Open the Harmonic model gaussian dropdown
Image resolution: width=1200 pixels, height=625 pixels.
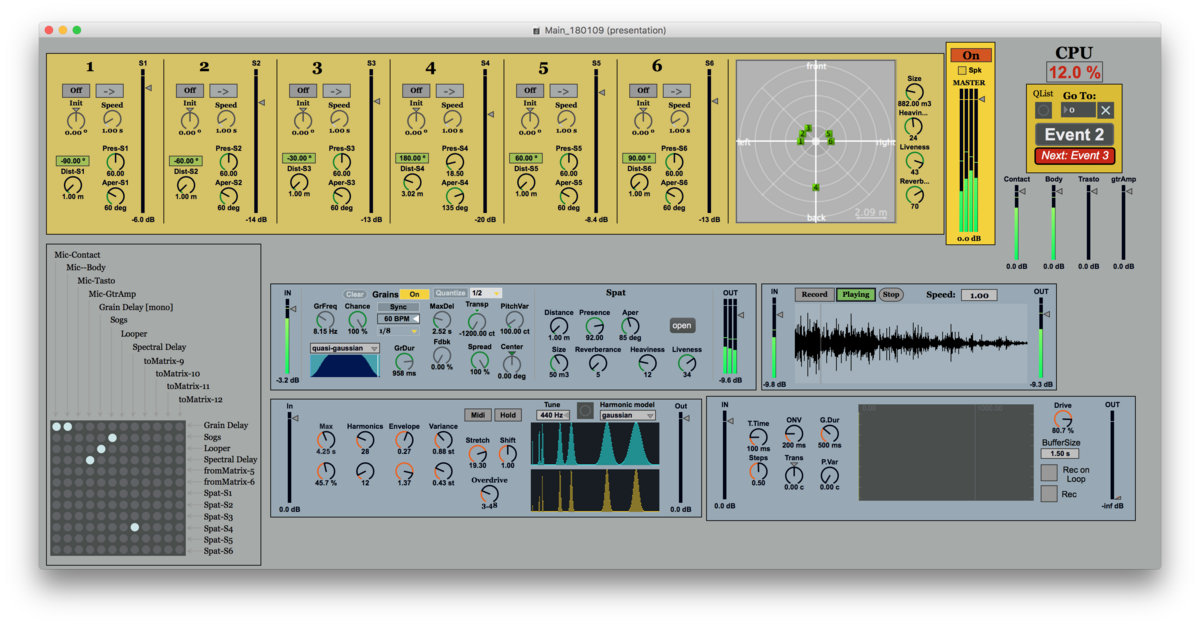pyautogui.click(x=628, y=415)
